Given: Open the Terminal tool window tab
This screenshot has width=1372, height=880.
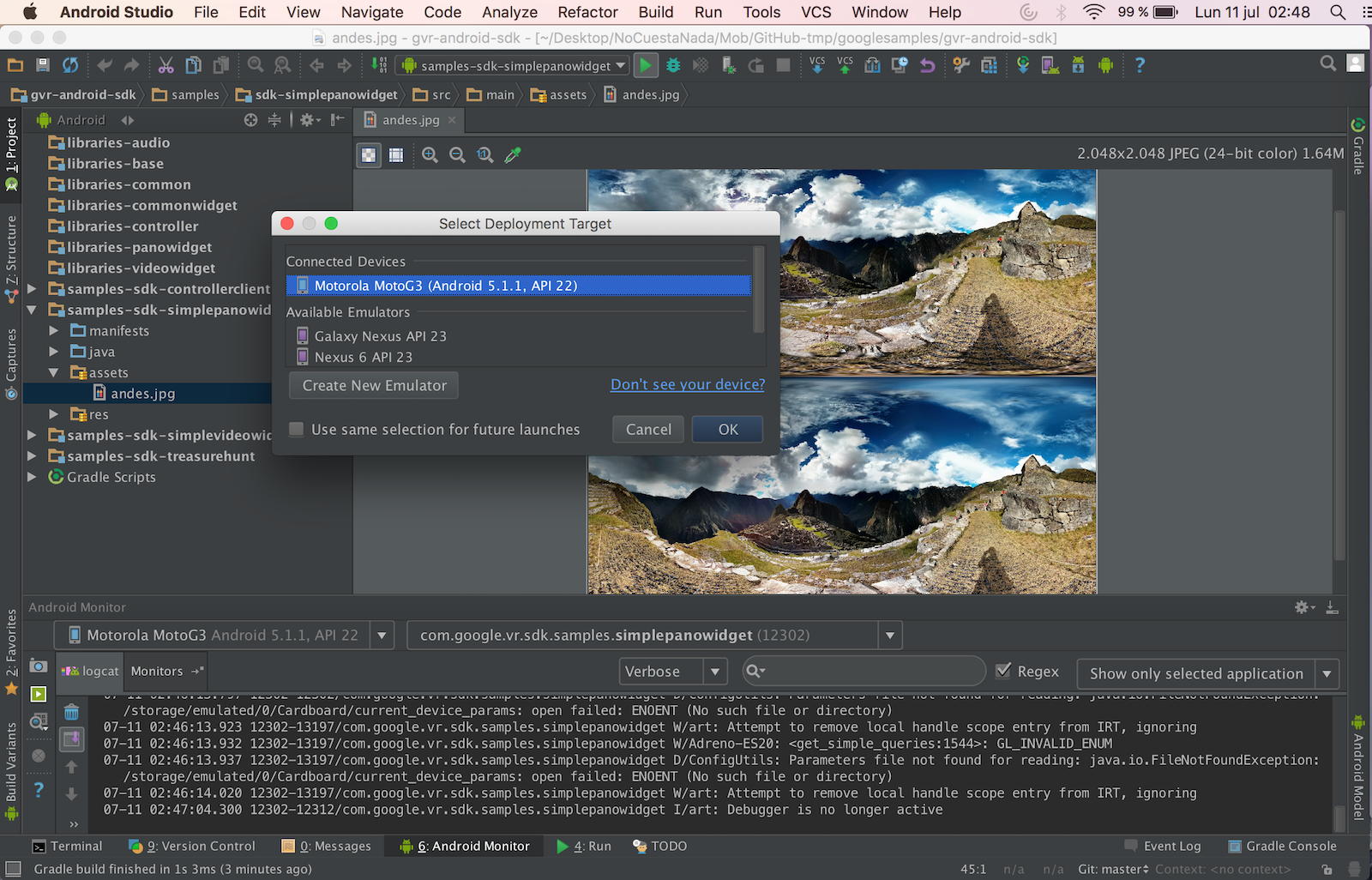Looking at the screenshot, I should click(67, 847).
